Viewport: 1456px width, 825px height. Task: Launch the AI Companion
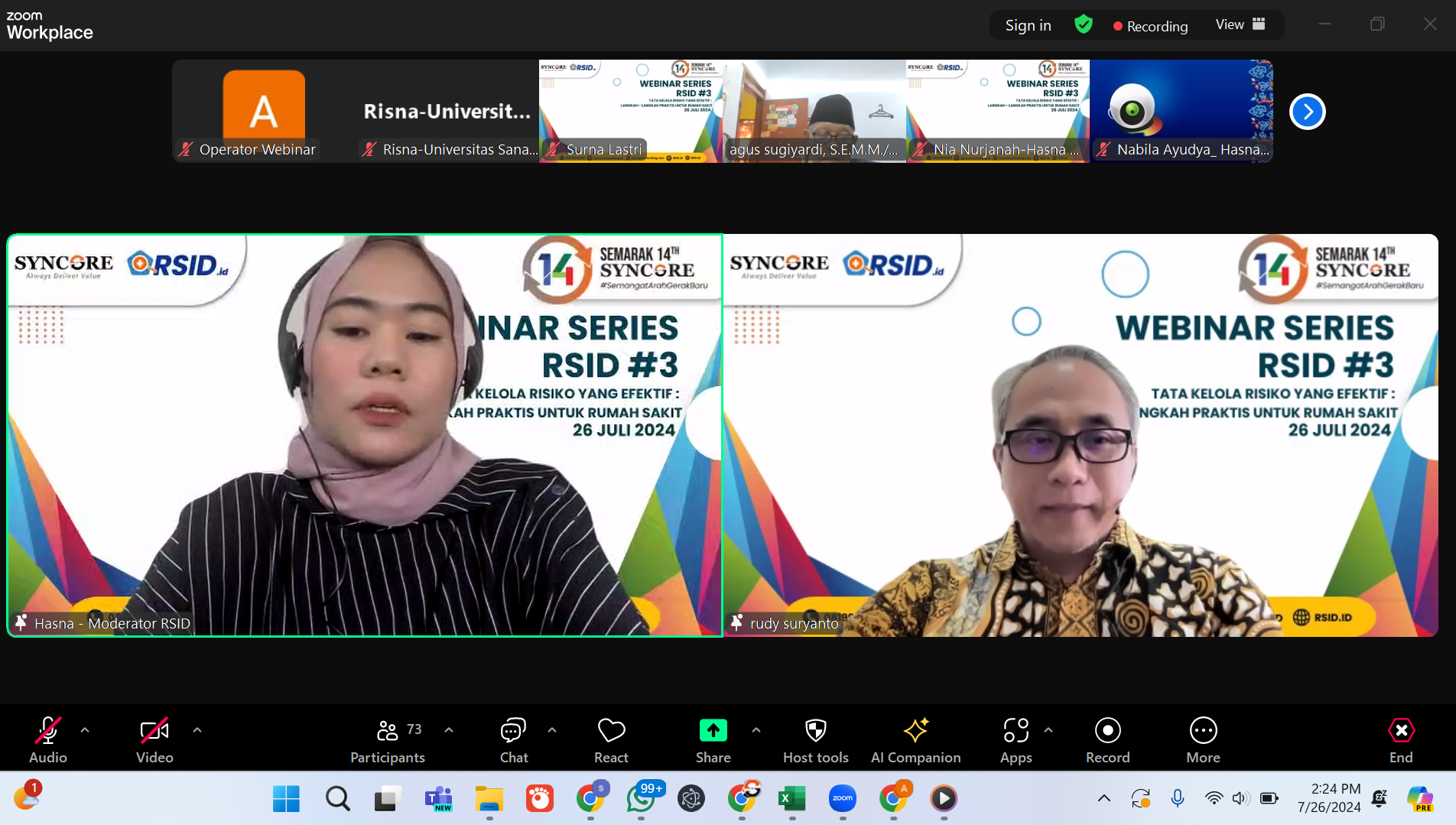coord(915,739)
